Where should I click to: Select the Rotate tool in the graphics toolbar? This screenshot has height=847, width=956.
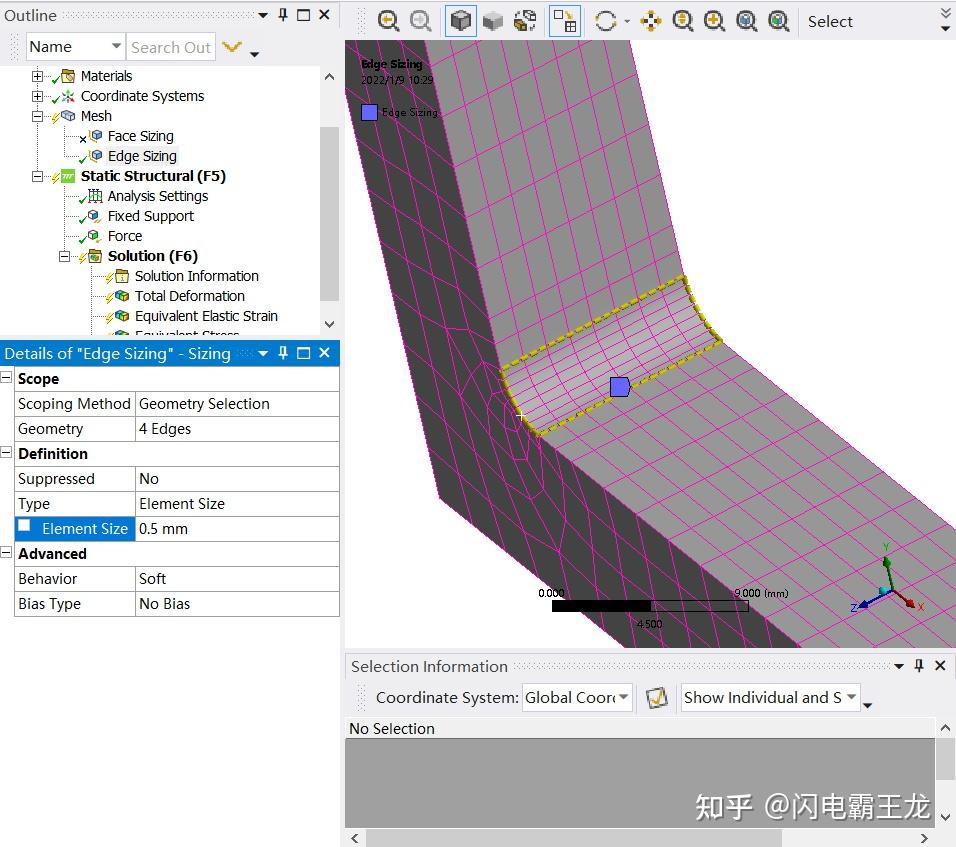(605, 20)
